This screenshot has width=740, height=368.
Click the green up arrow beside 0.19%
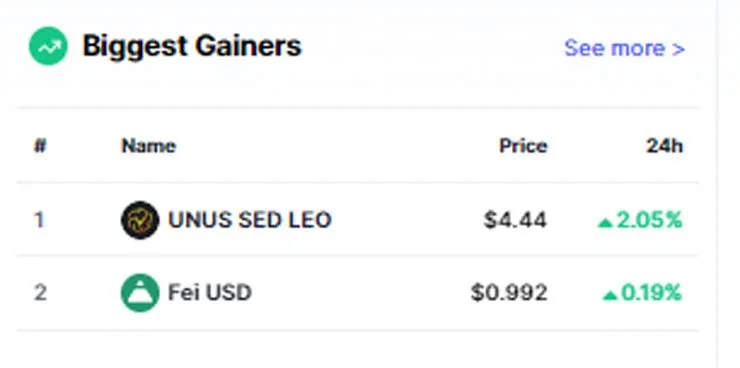pyautogui.click(x=610, y=295)
